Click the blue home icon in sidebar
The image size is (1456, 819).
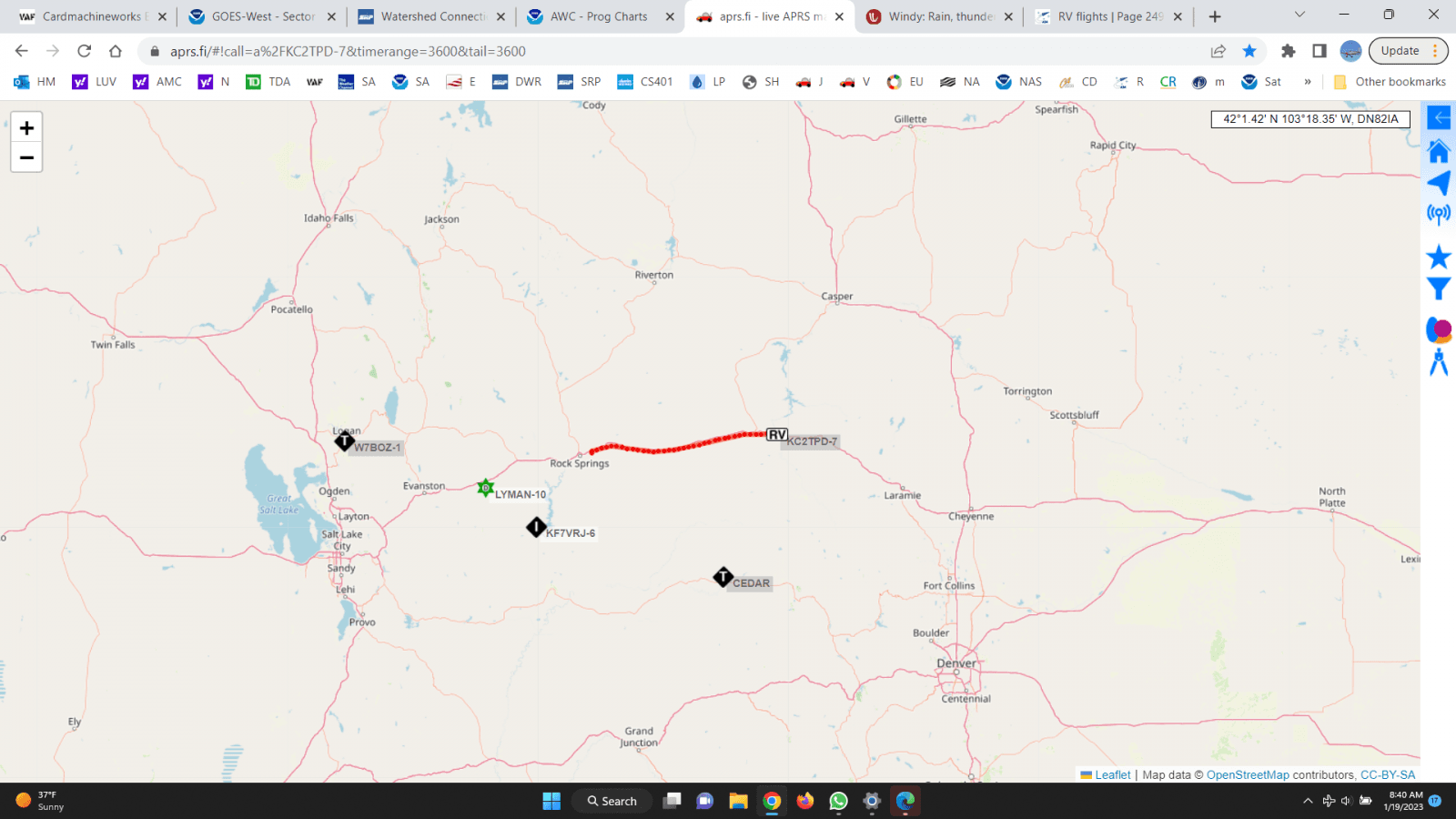pyautogui.click(x=1439, y=151)
